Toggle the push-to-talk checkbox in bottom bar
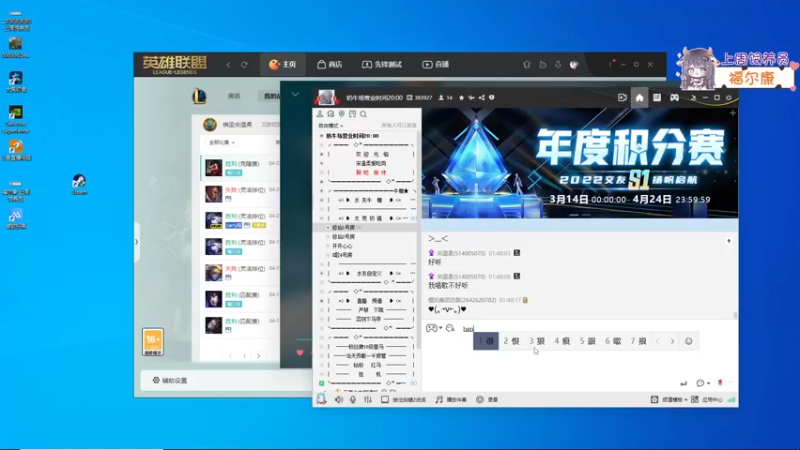800x450 pixels. click(x=385, y=399)
